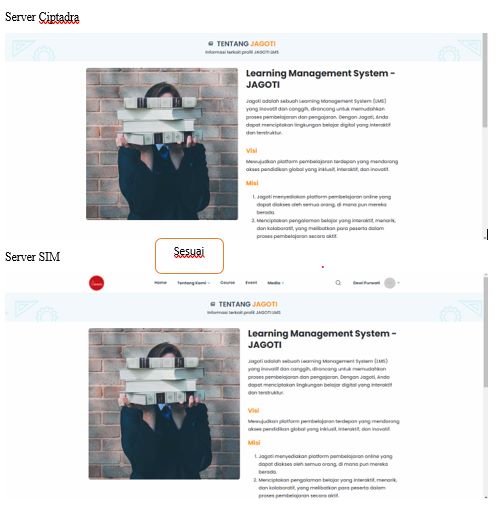The width and height of the screenshot is (500, 512).
Task: Click the book stack photo in top page
Action: 162,144
